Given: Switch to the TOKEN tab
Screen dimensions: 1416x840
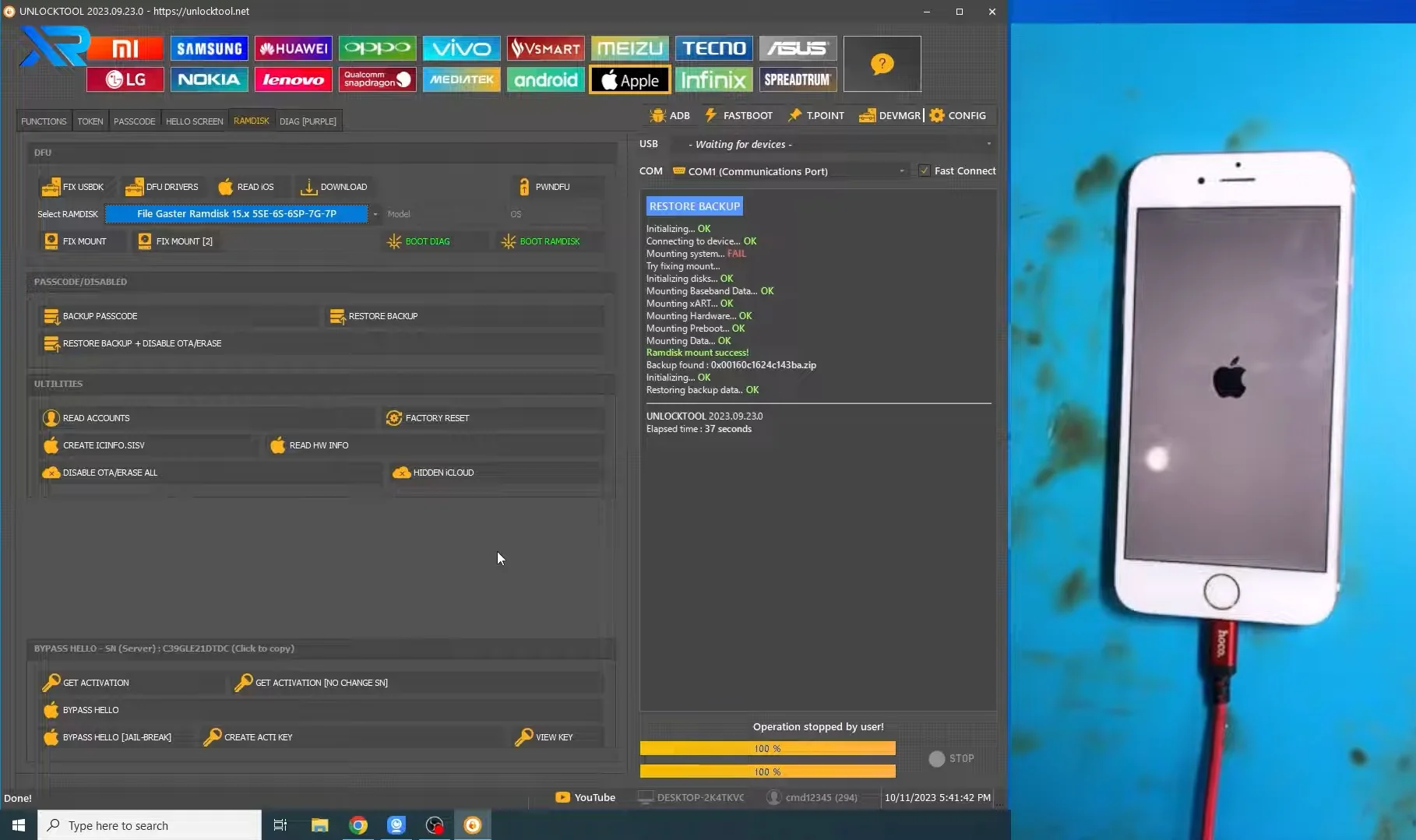Looking at the screenshot, I should pos(90,121).
